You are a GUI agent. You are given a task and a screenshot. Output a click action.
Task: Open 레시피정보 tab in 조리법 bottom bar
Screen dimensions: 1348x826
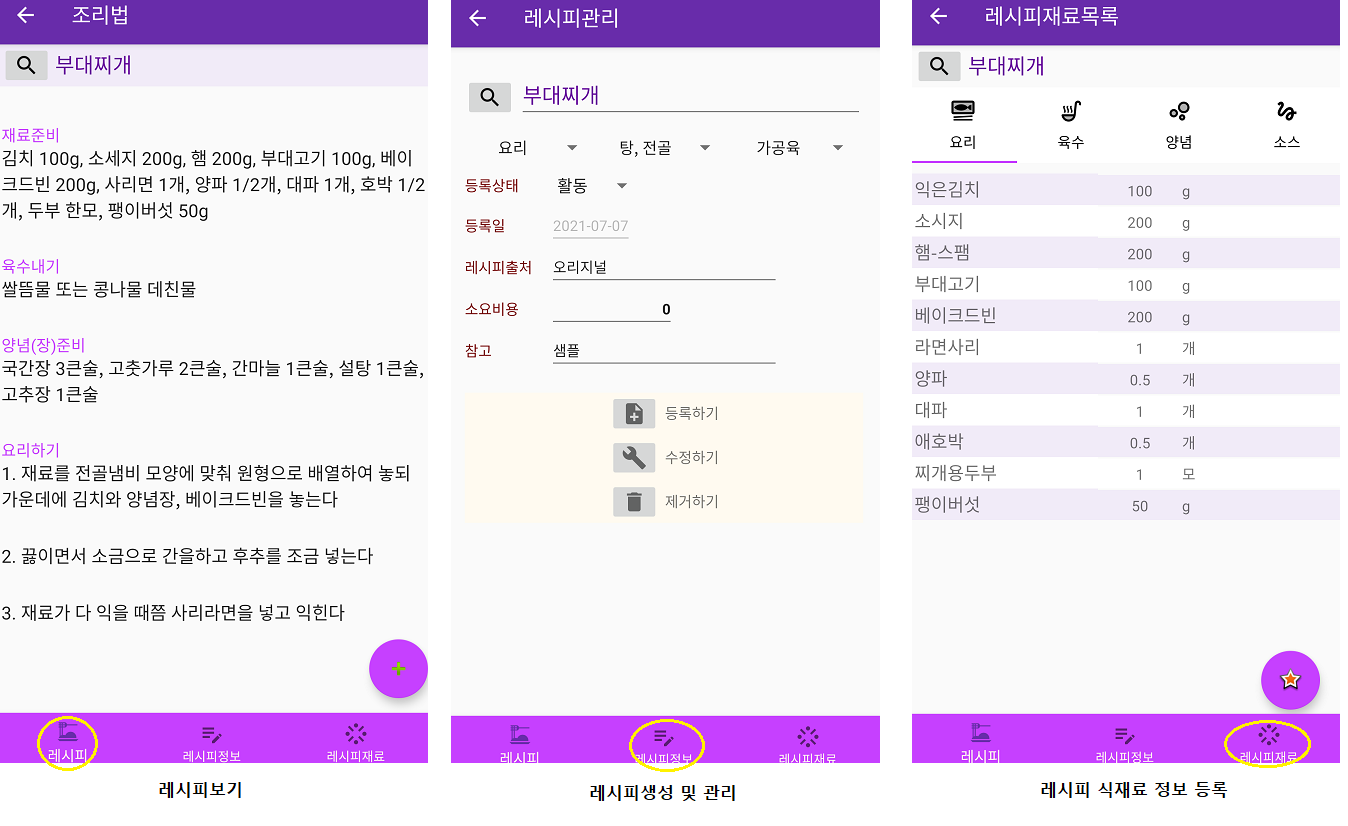click(x=211, y=742)
